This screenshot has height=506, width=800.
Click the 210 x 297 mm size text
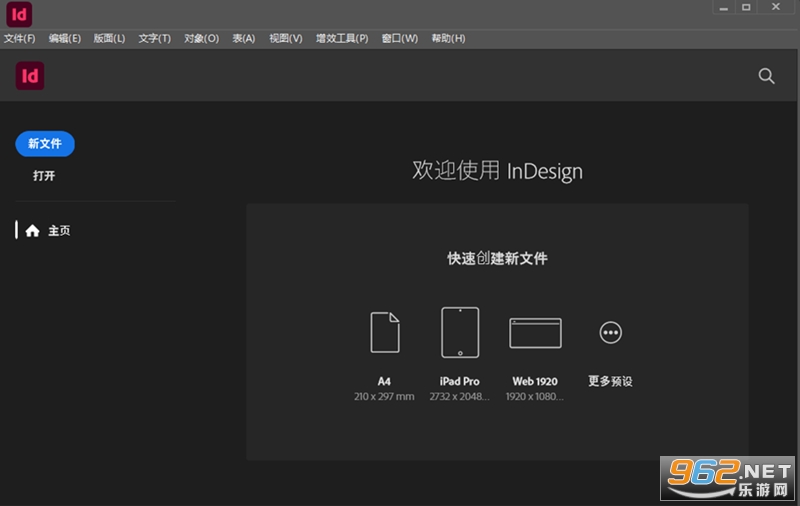coord(384,396)
